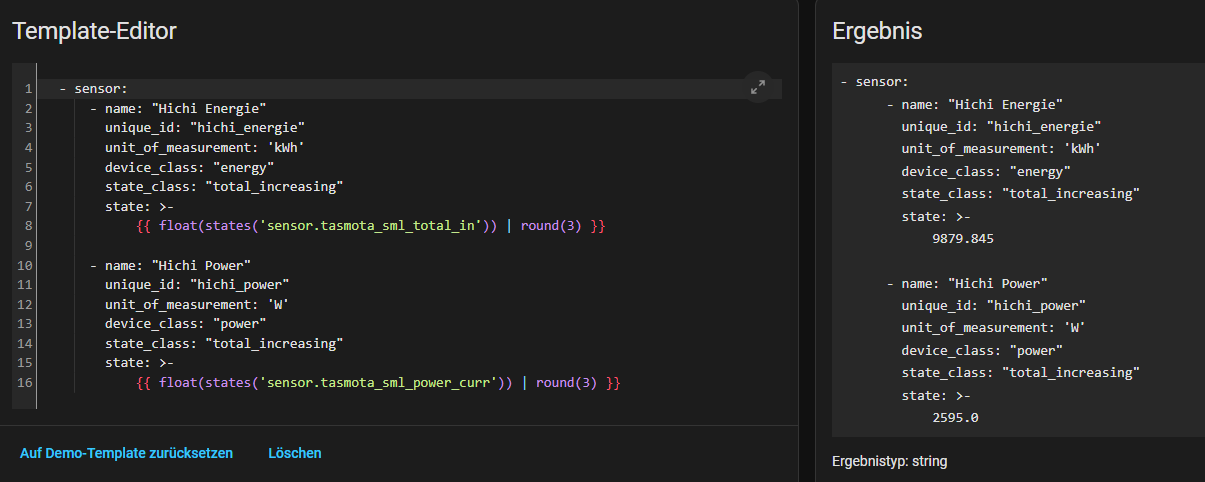Image resolution: width=1205 pixels, height=482 pixels.
Task: Click the Template-Editor heading
Action: [94, 31]
